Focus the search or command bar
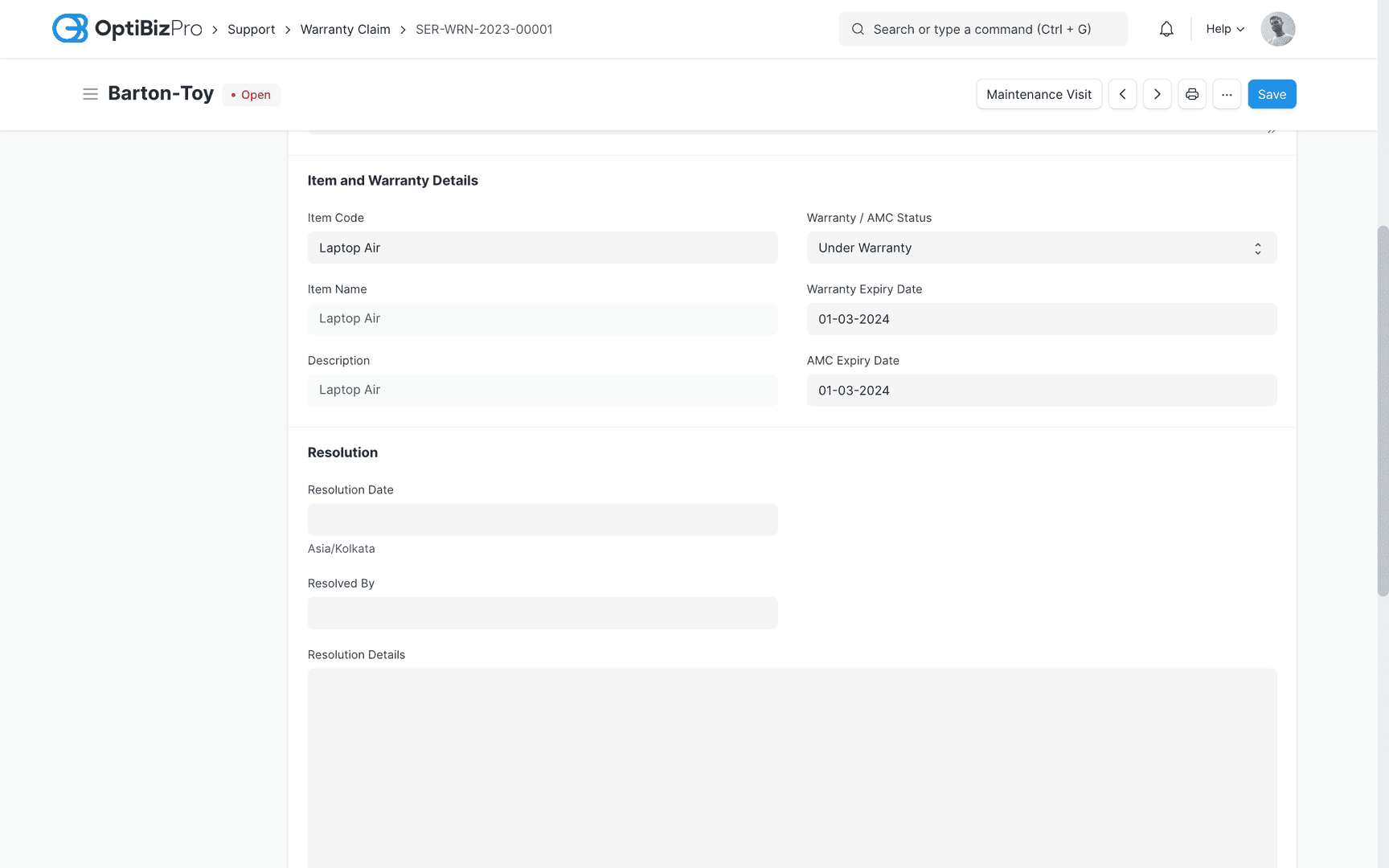The image size is (1389, 868). click(x=982, y=29)
